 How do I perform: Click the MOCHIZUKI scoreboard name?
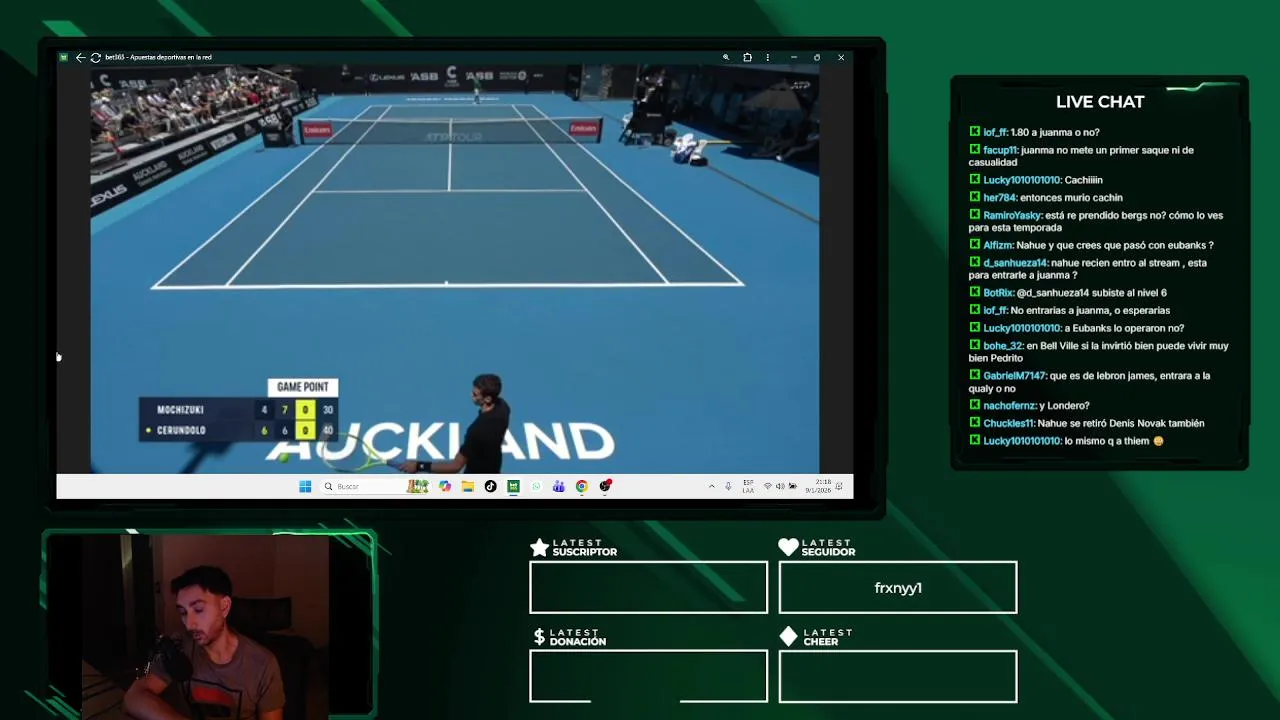pyautogui.click(x=180, y=410)
